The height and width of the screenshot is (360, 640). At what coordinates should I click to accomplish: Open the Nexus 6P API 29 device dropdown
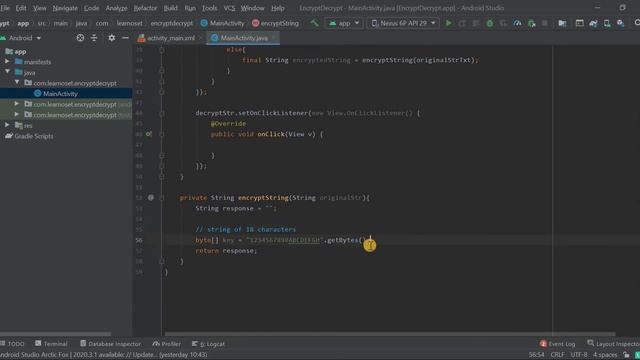click(403, 23)
